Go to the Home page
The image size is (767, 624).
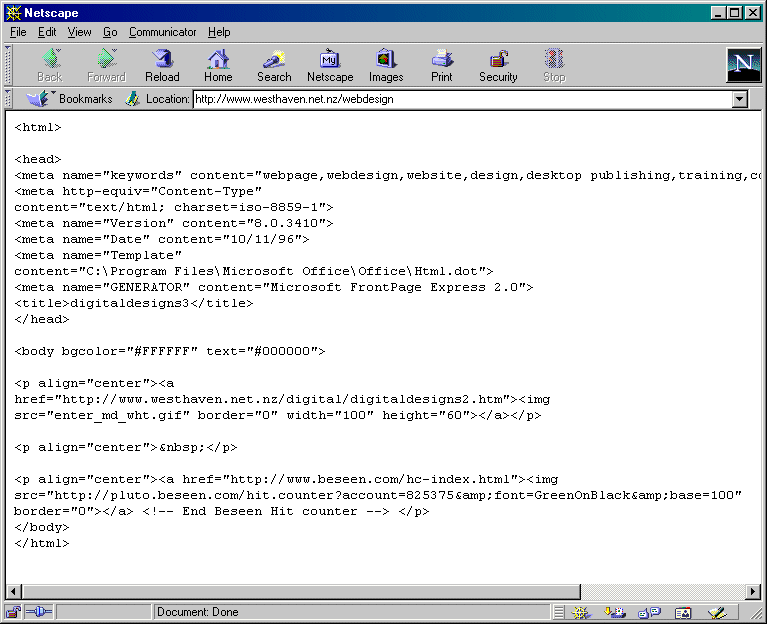click(x=218, y=65)
